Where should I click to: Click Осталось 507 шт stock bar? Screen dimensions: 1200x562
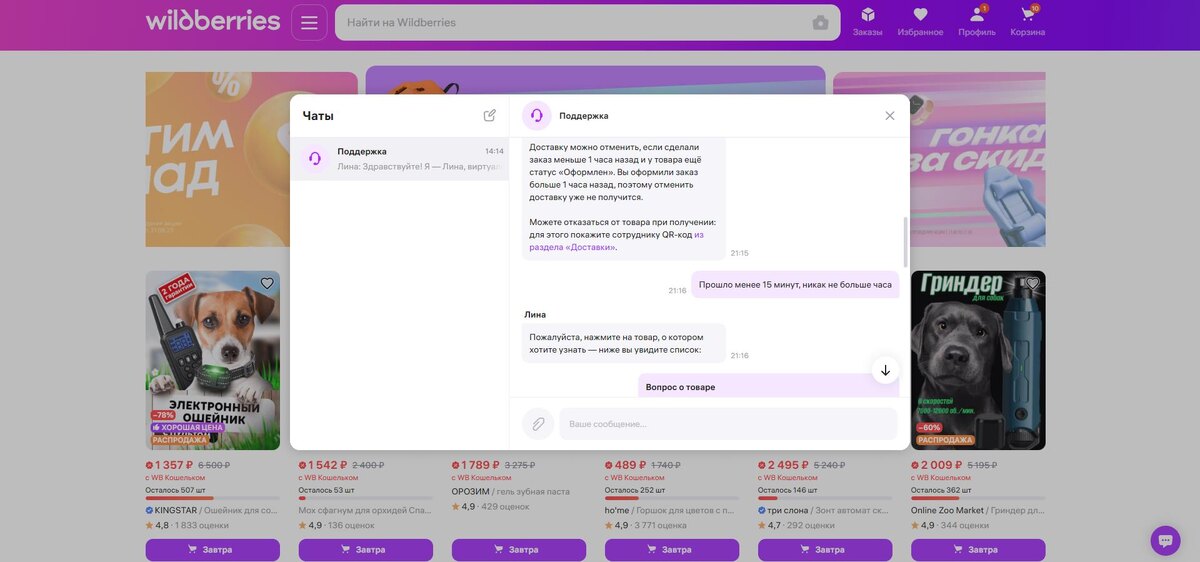pos(213,497)
